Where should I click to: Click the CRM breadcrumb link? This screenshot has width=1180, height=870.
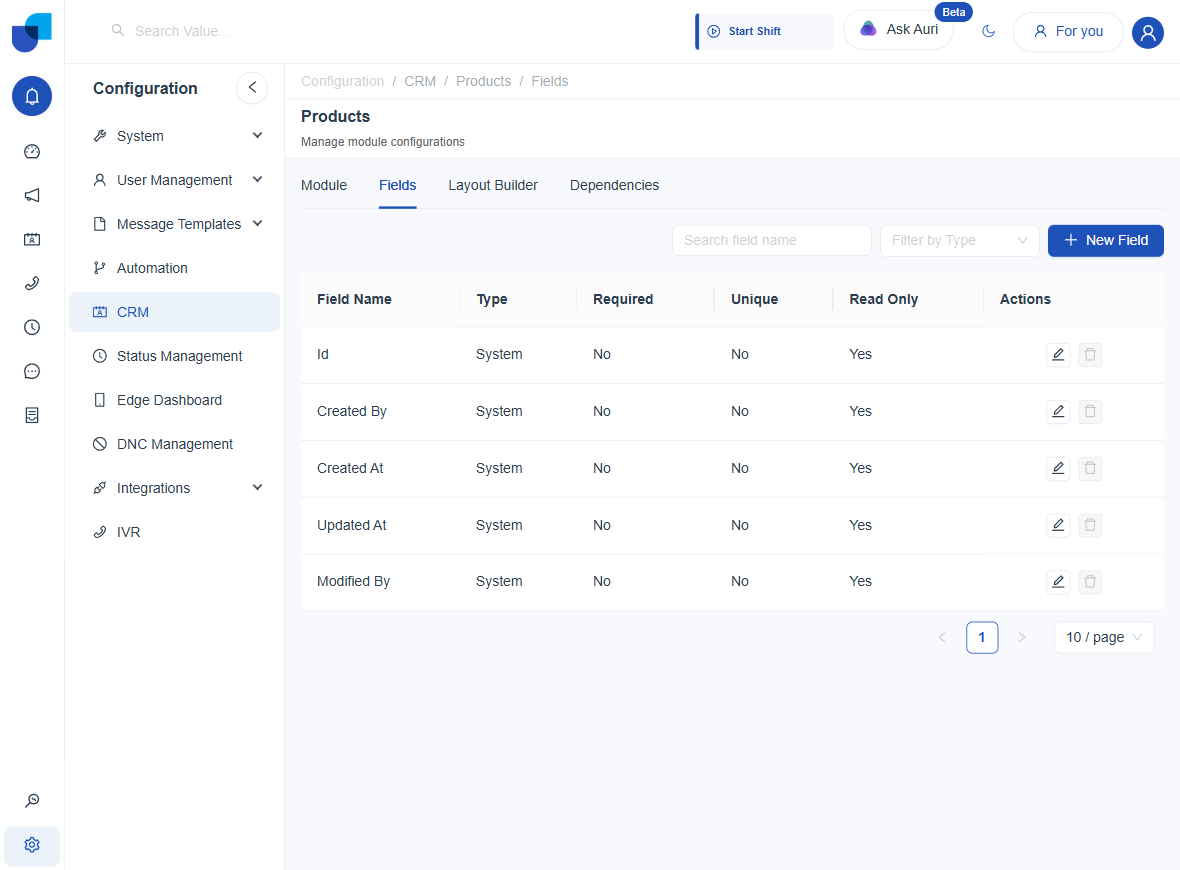point(420,81)
